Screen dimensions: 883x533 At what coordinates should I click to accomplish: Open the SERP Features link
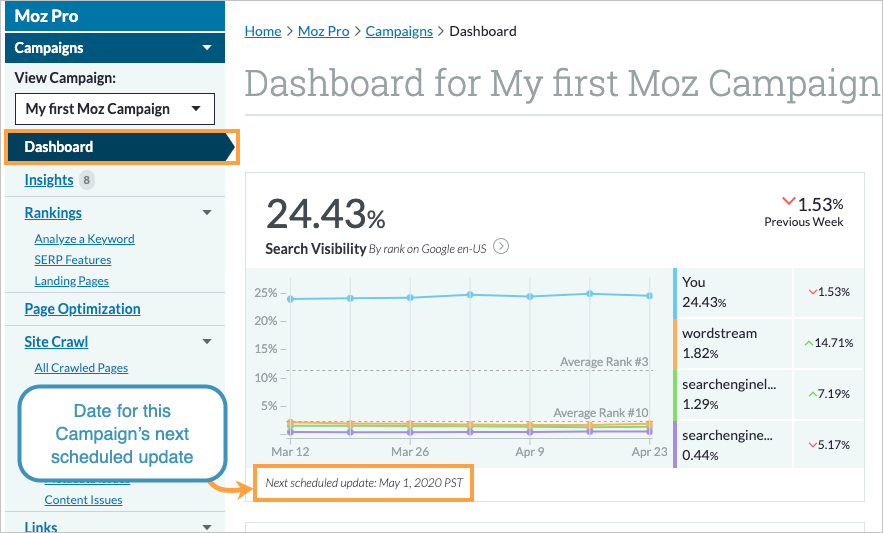(73, 260)
